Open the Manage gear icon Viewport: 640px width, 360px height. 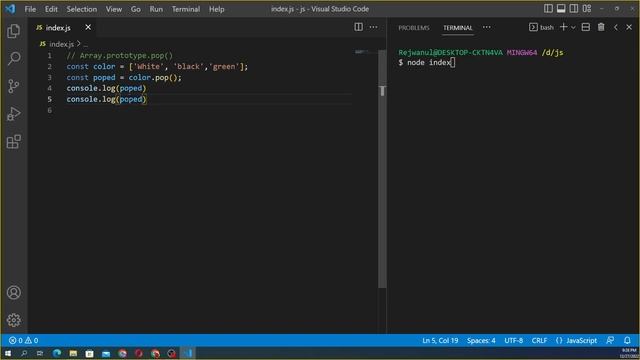pos(13,320)
